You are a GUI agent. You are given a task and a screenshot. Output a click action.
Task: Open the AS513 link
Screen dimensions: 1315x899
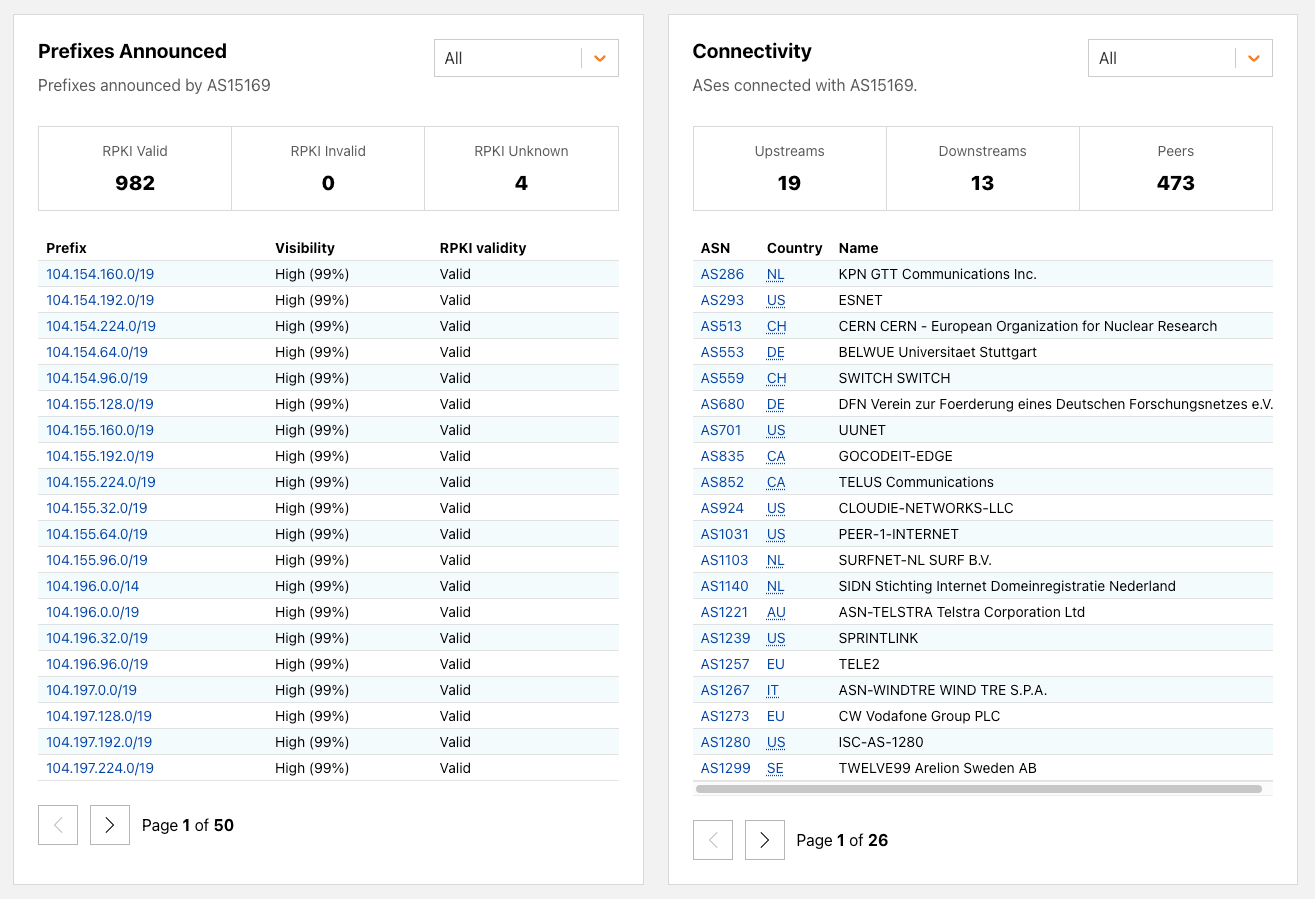pos(721,326)
